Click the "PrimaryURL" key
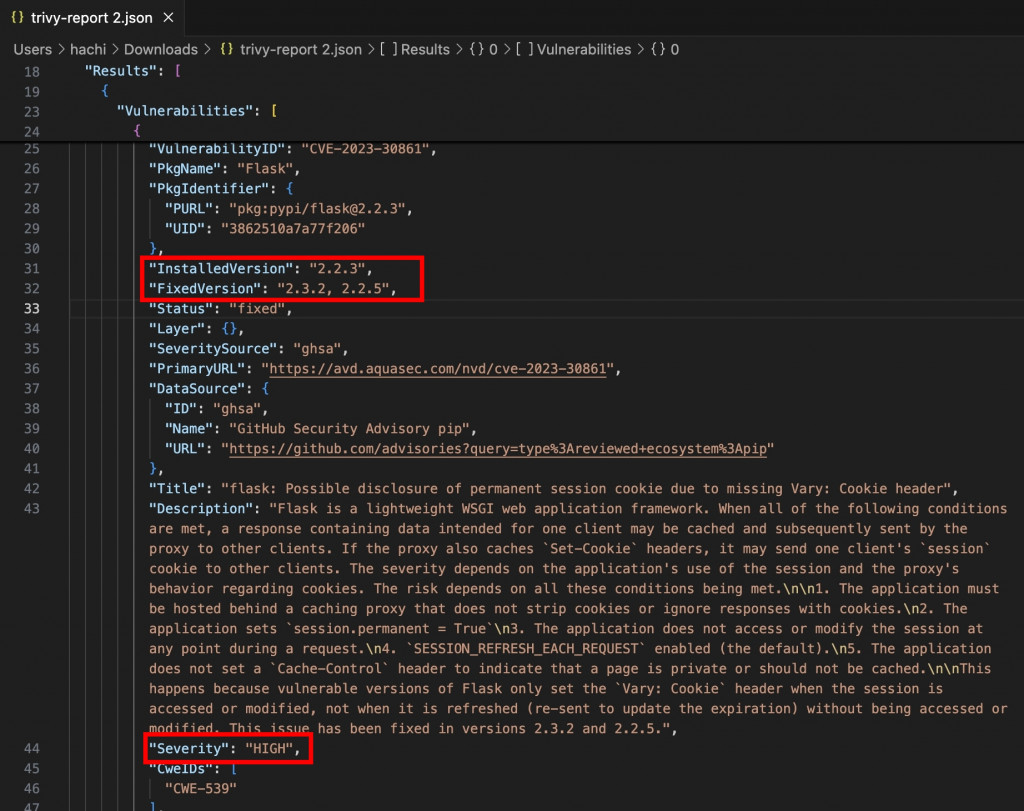Image resolution: width=1024 pixels, height=811 pixels. tap(197, 369)
